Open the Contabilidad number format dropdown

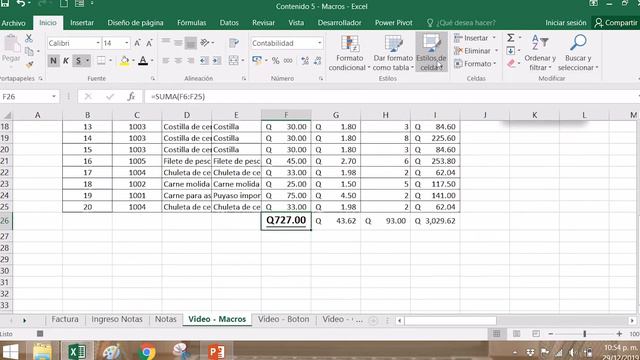[x=320, y=43]
